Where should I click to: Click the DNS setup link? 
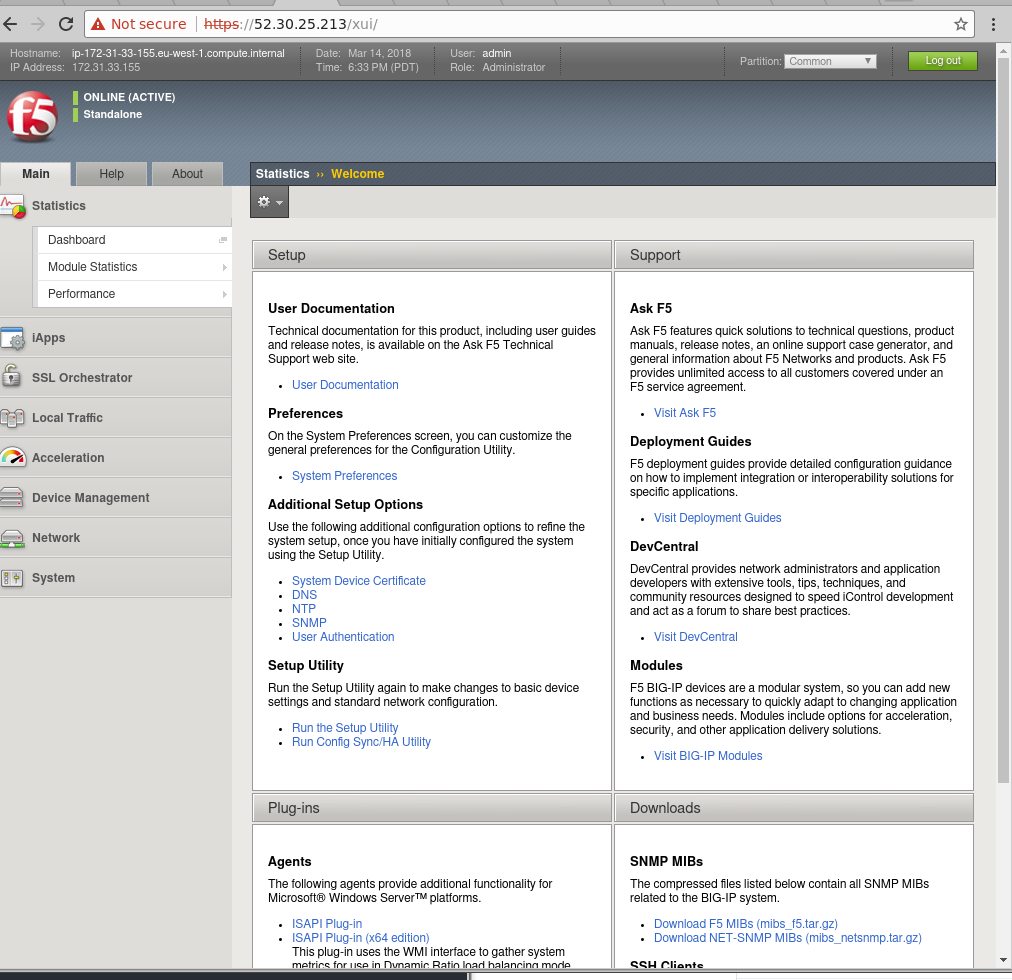[304, 595]
